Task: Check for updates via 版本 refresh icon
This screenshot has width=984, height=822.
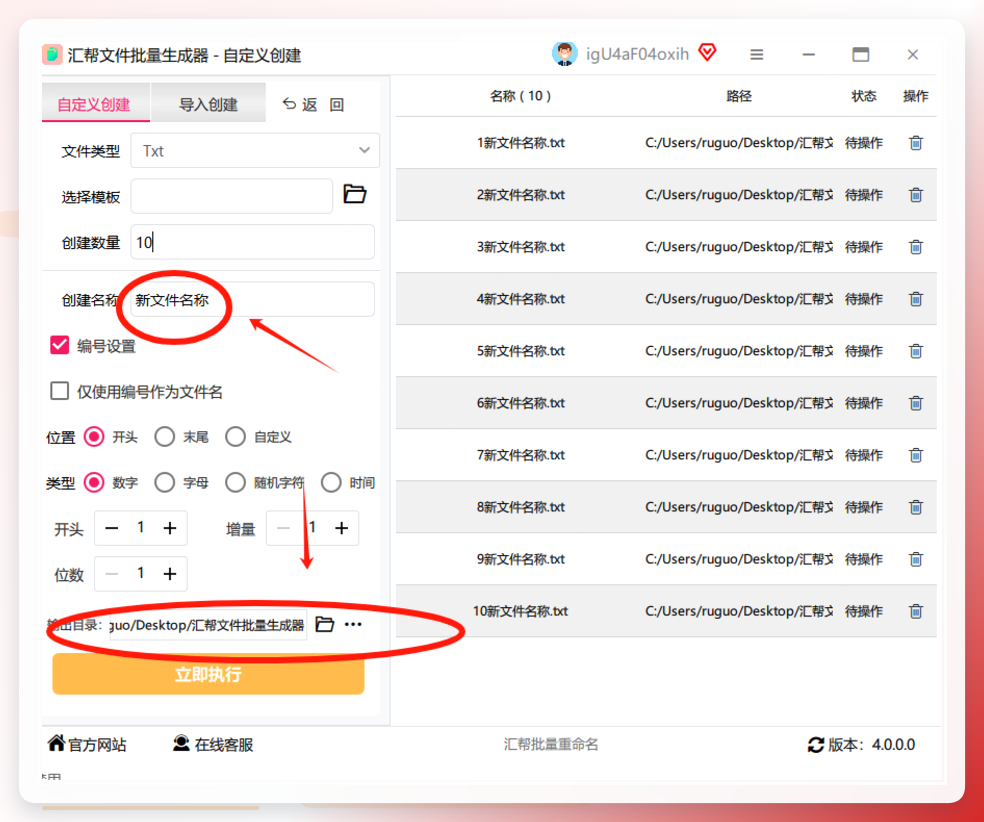Action: tap(816, 745)
